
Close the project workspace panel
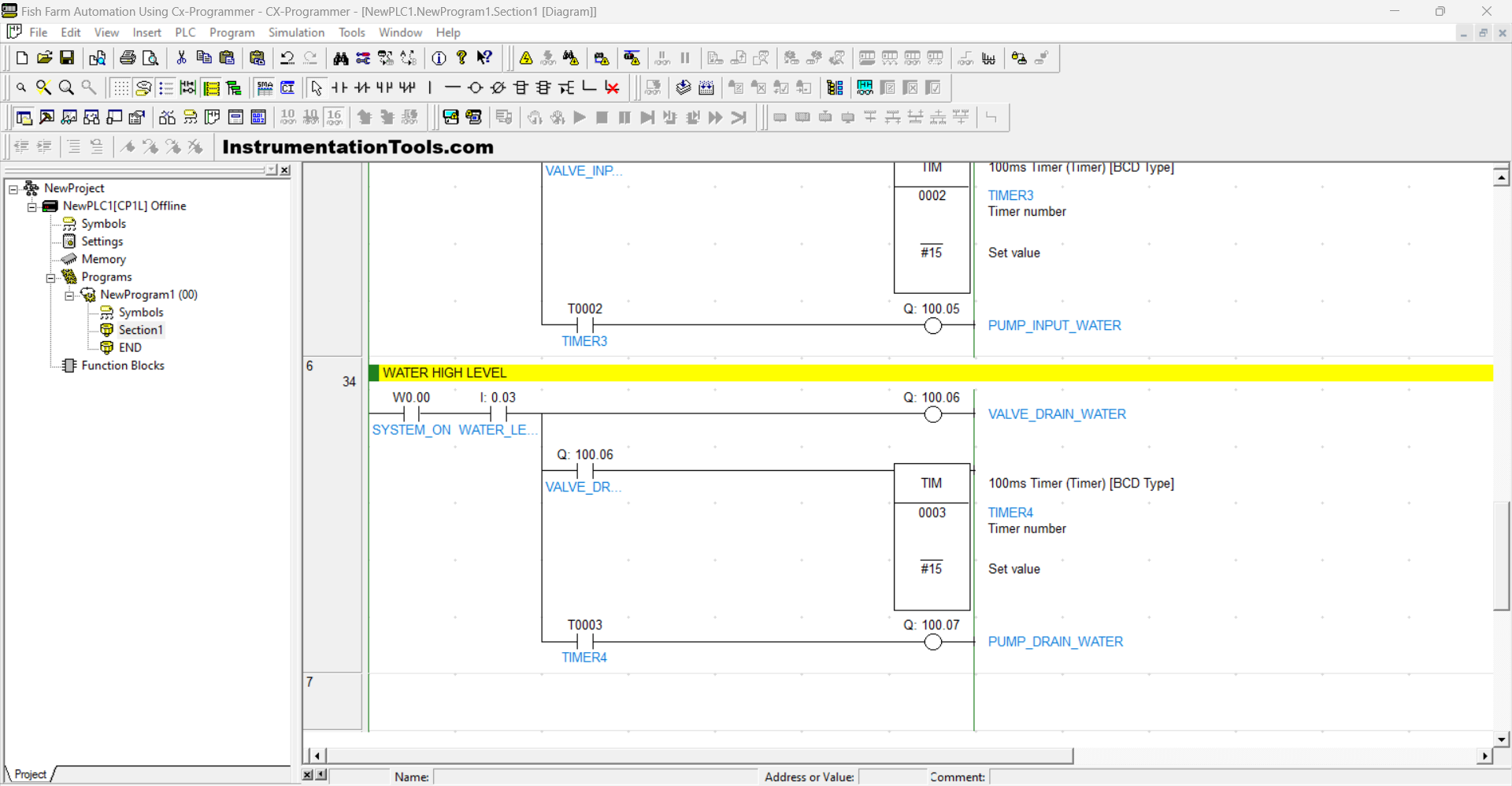tap(285, 170)
